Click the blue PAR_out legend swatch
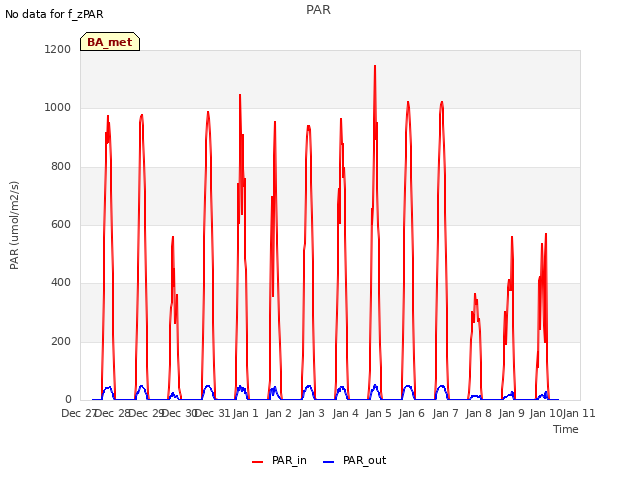Screen dimensions: 640x480 pyautogui.click(x=329, y=462)
